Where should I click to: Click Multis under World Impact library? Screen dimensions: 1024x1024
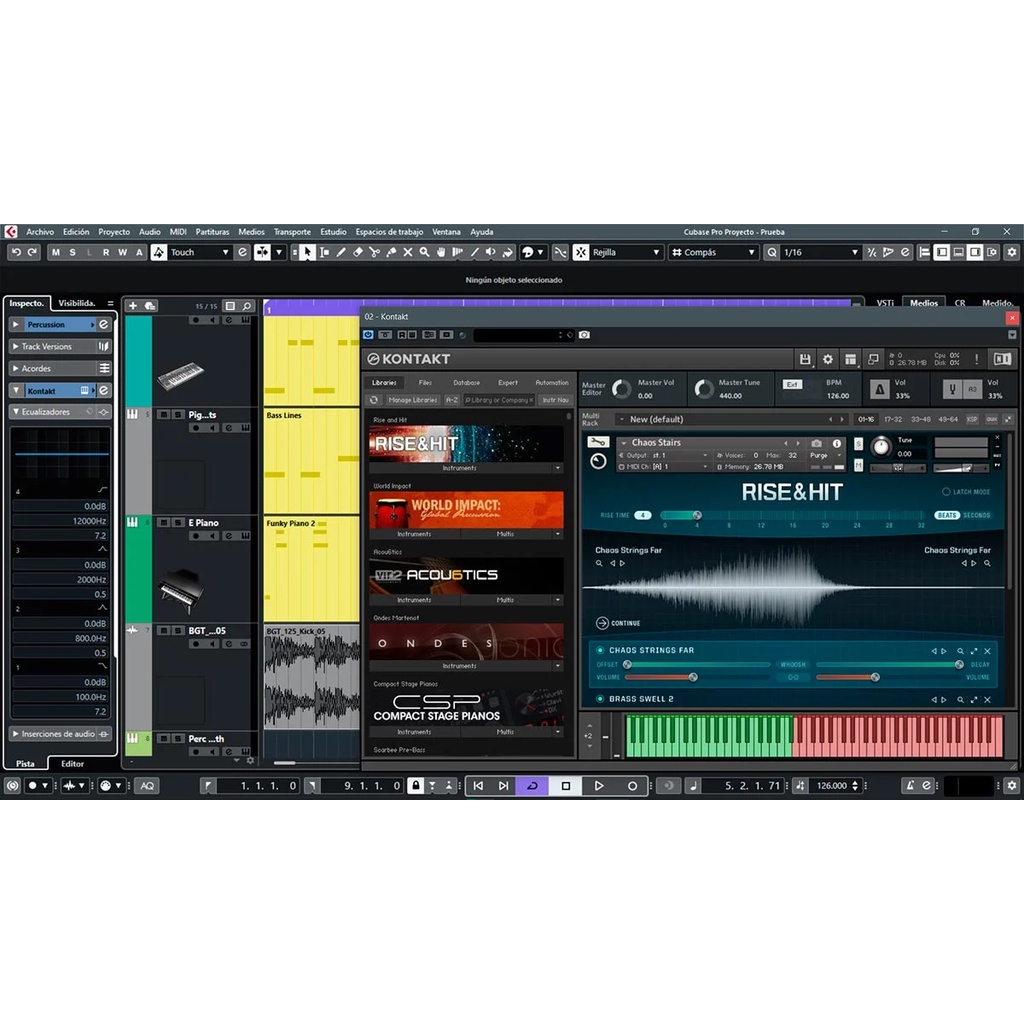click(505, 534)
